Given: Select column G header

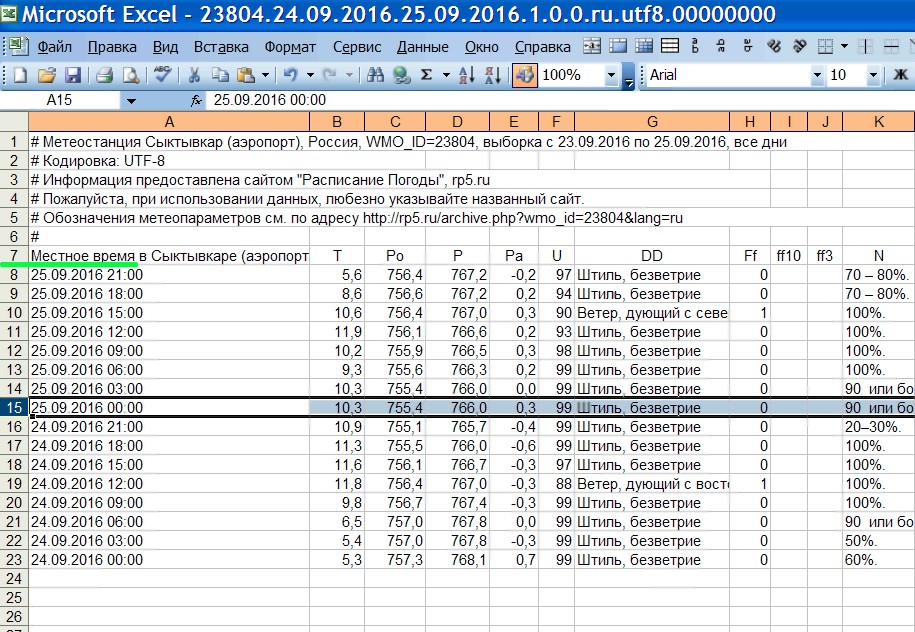Looking at the screenshot, I should pyautogui.click(x=651, y=121).
